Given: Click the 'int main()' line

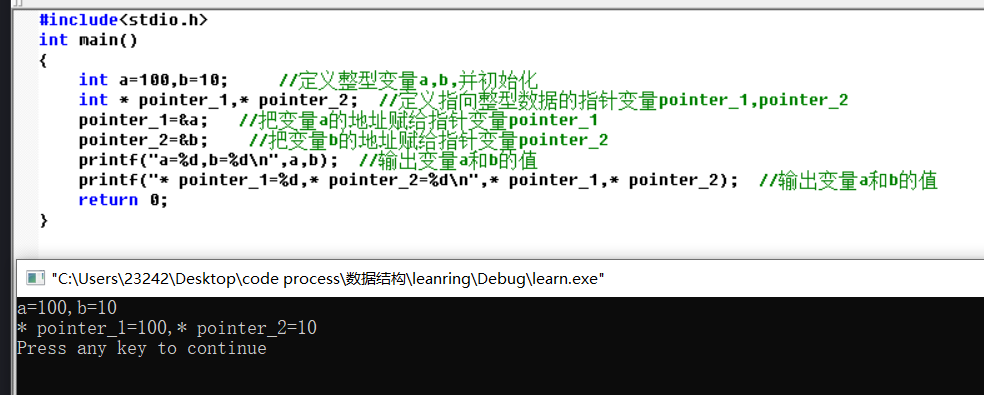Looking at the screenshot, I should tap(88, 40).
